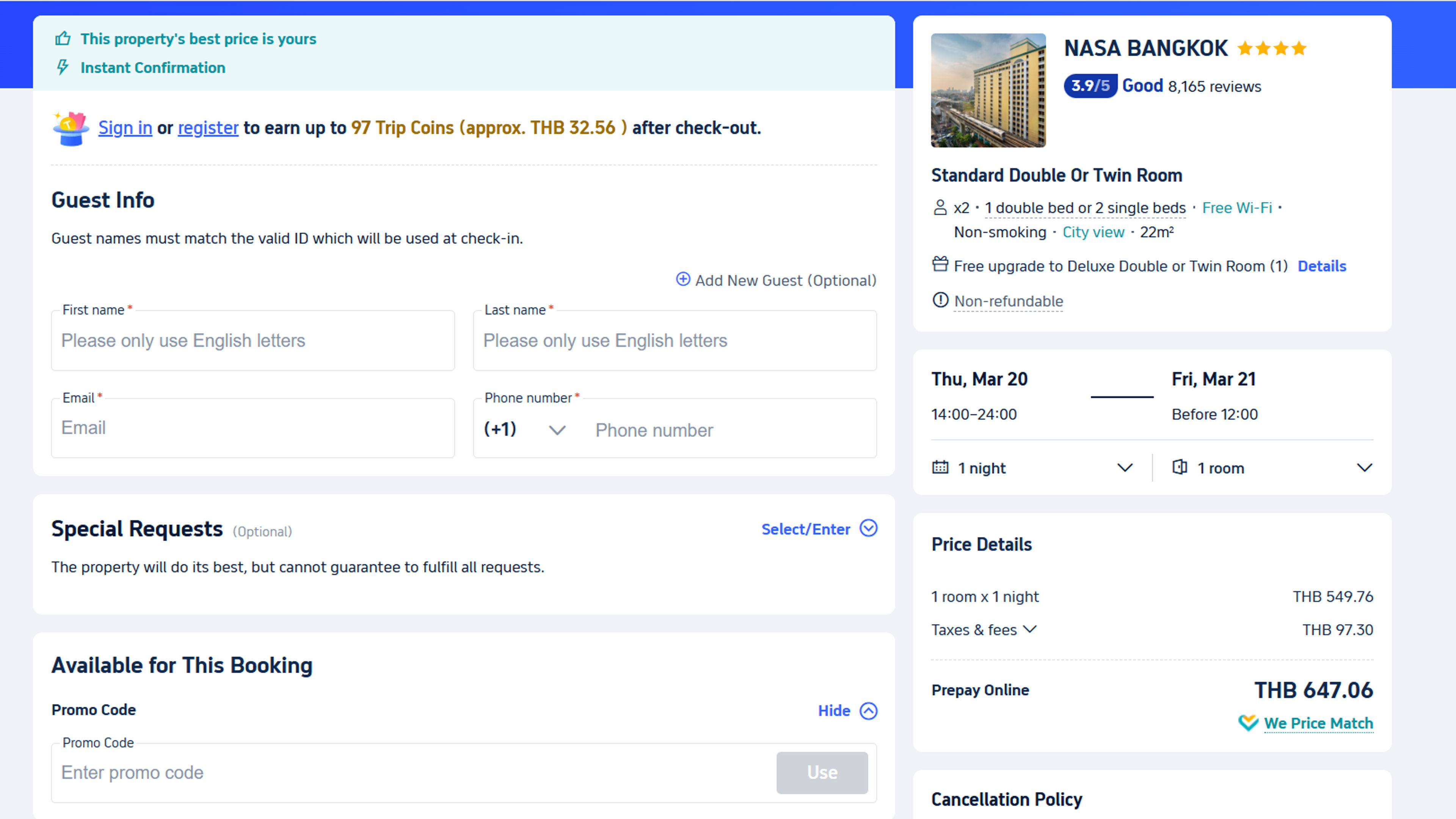Click the Sign in link
1456x819 pixels.
pos(126,128)
